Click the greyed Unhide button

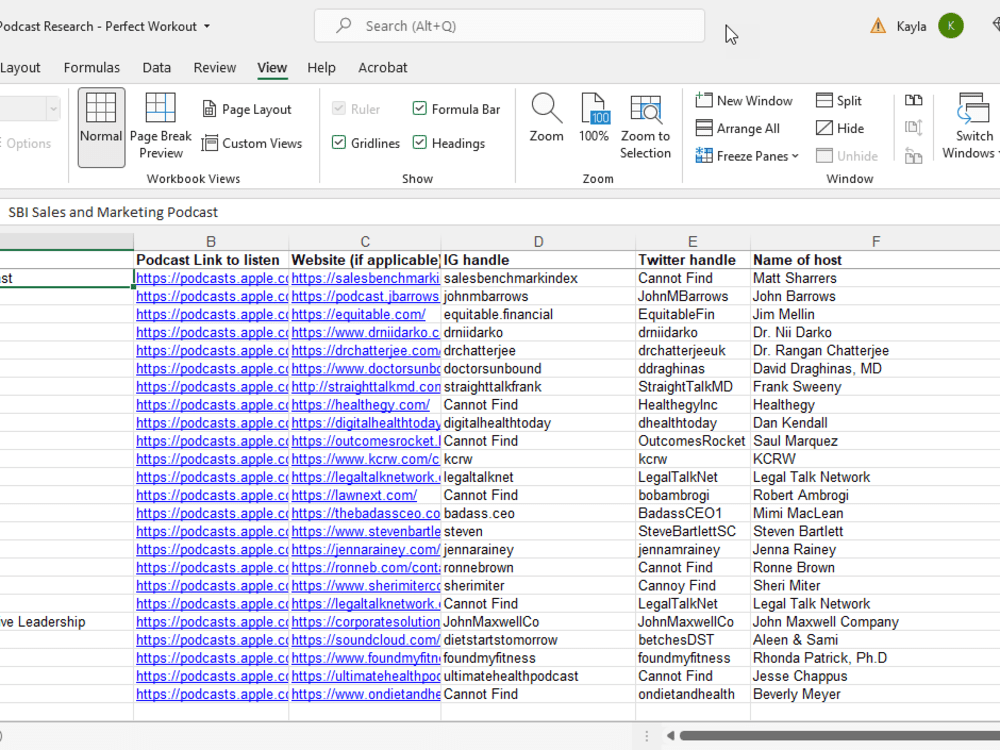pos(847,156)
